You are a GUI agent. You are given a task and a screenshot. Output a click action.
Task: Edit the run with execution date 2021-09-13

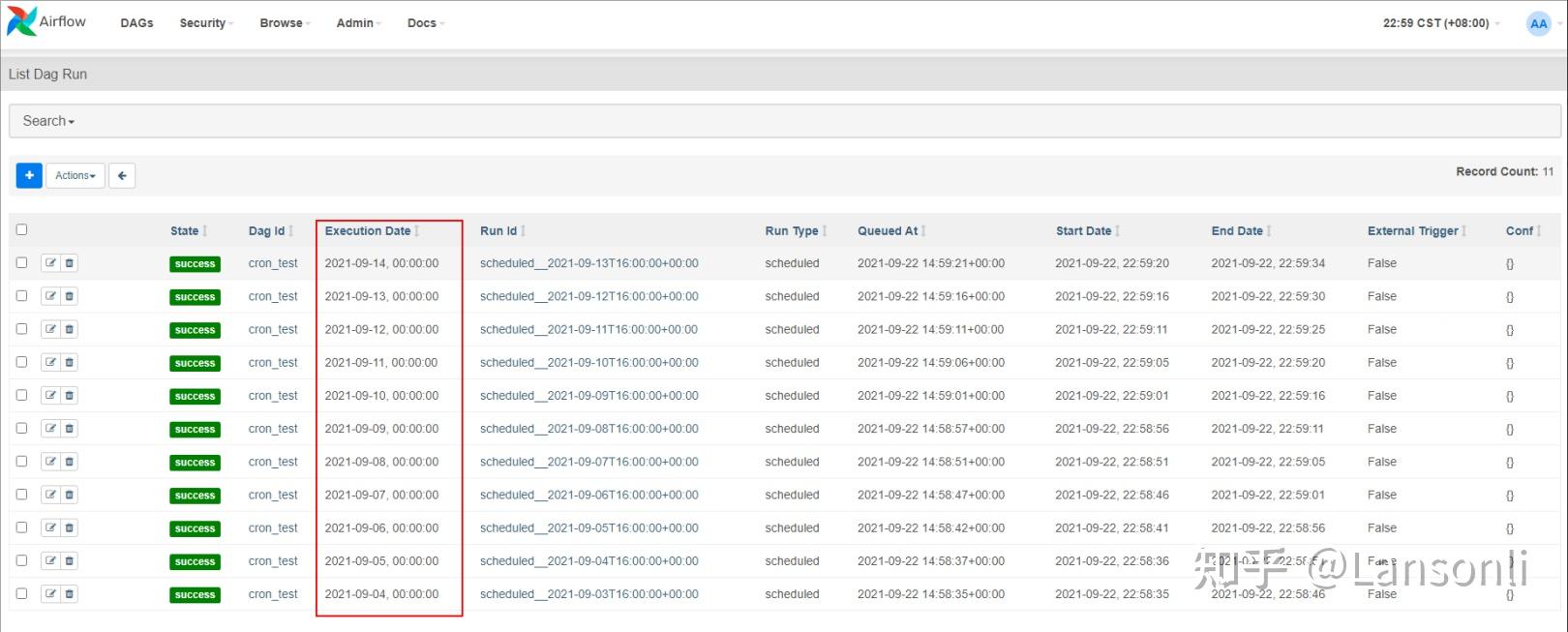[50, 296]
